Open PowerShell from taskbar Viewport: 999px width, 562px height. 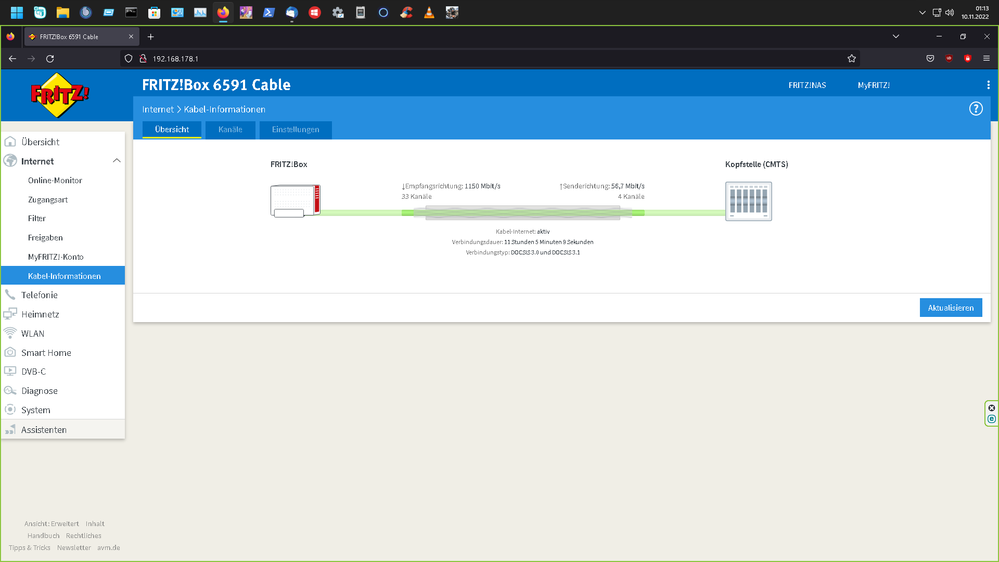click(x=269, y=12)
